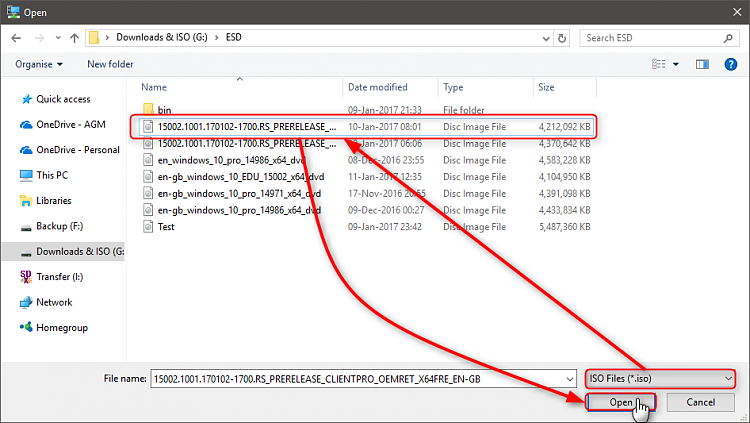This screenshot has height=423, width=750.
Task: Open the ISO Files (*.iso) filter dropdown
Action: pos(660,378)
